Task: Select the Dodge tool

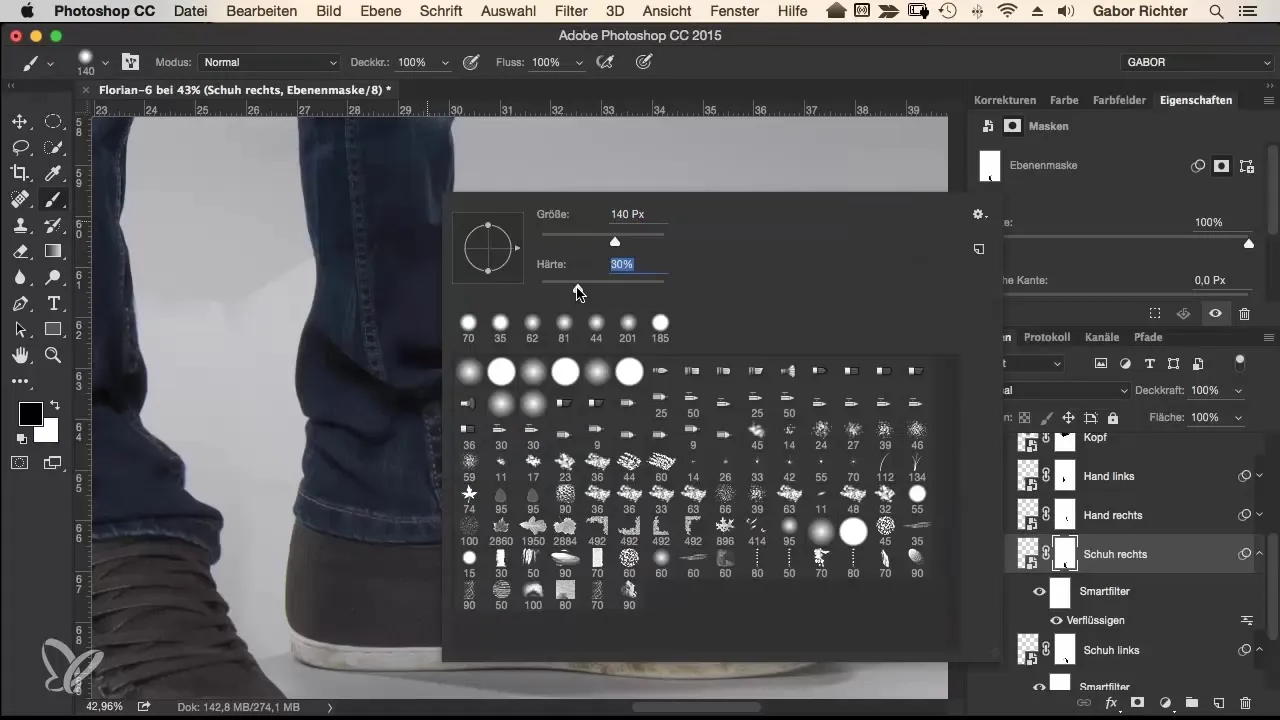Action: [53, 278]
